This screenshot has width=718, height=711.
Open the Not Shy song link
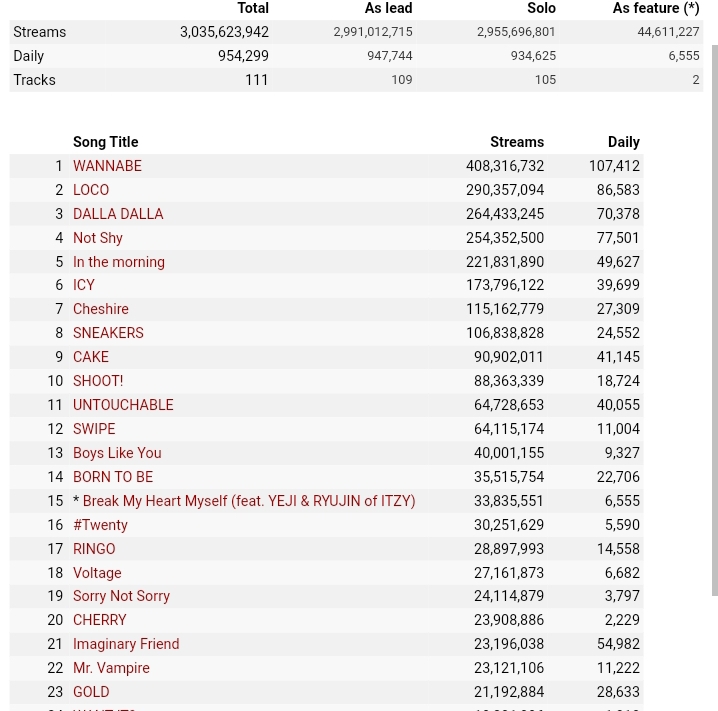(98, 238)
